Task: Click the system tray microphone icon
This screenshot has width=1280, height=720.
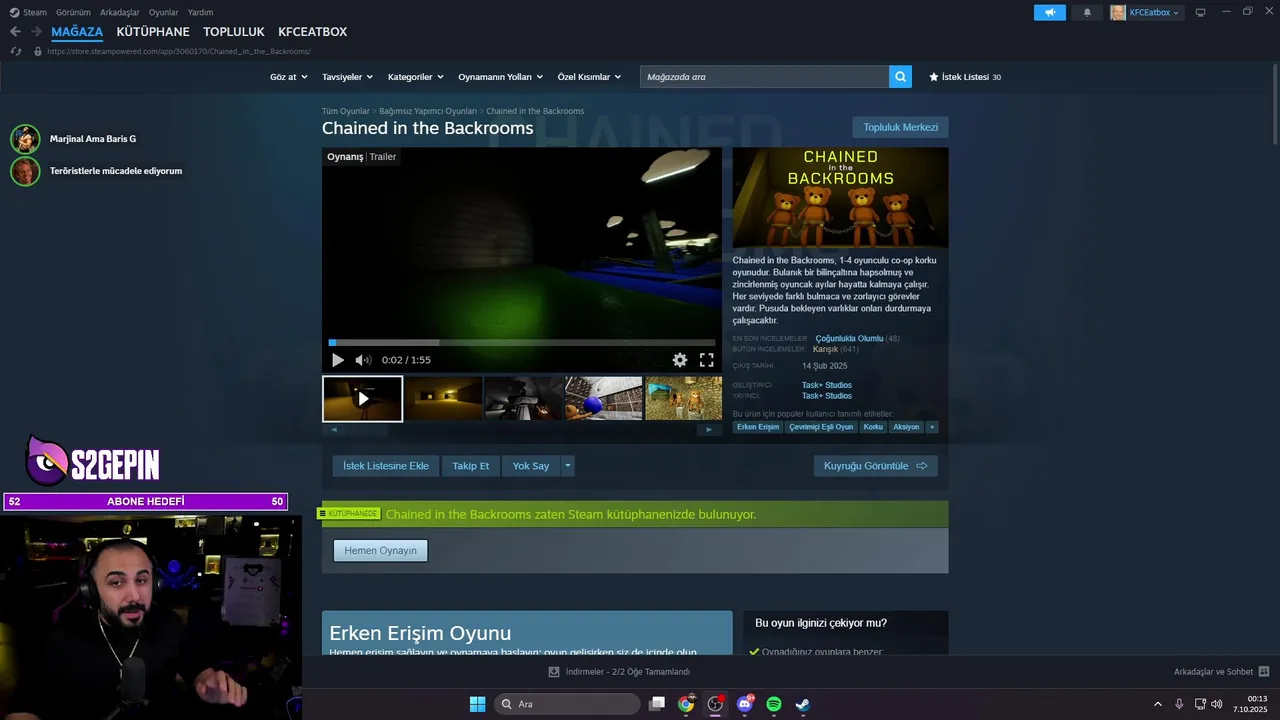Action: 1179,704
